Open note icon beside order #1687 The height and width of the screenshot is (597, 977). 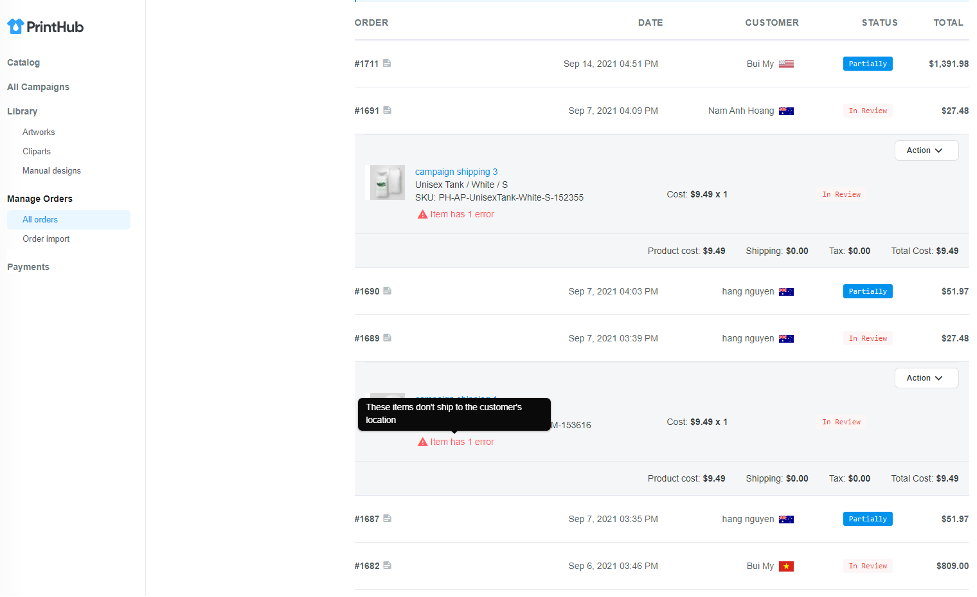pos(387,518)
